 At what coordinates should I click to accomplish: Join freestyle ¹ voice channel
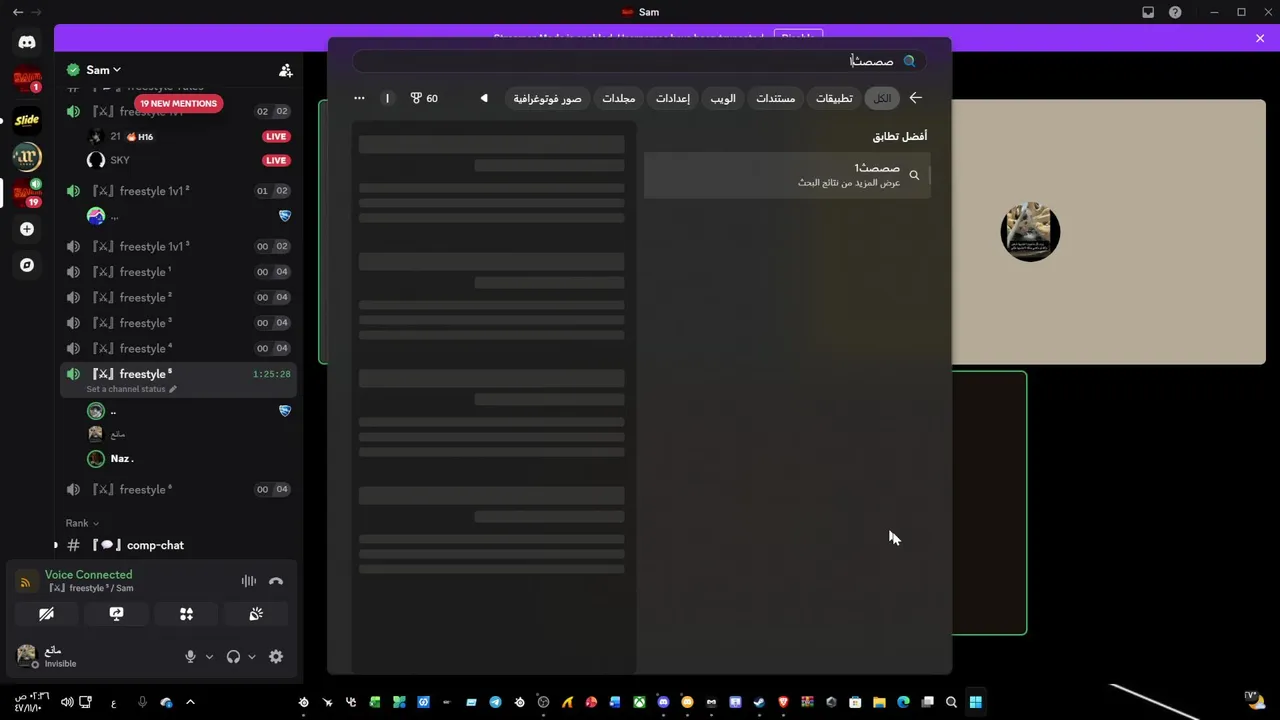pyautogui.click(x=178, y=272)
